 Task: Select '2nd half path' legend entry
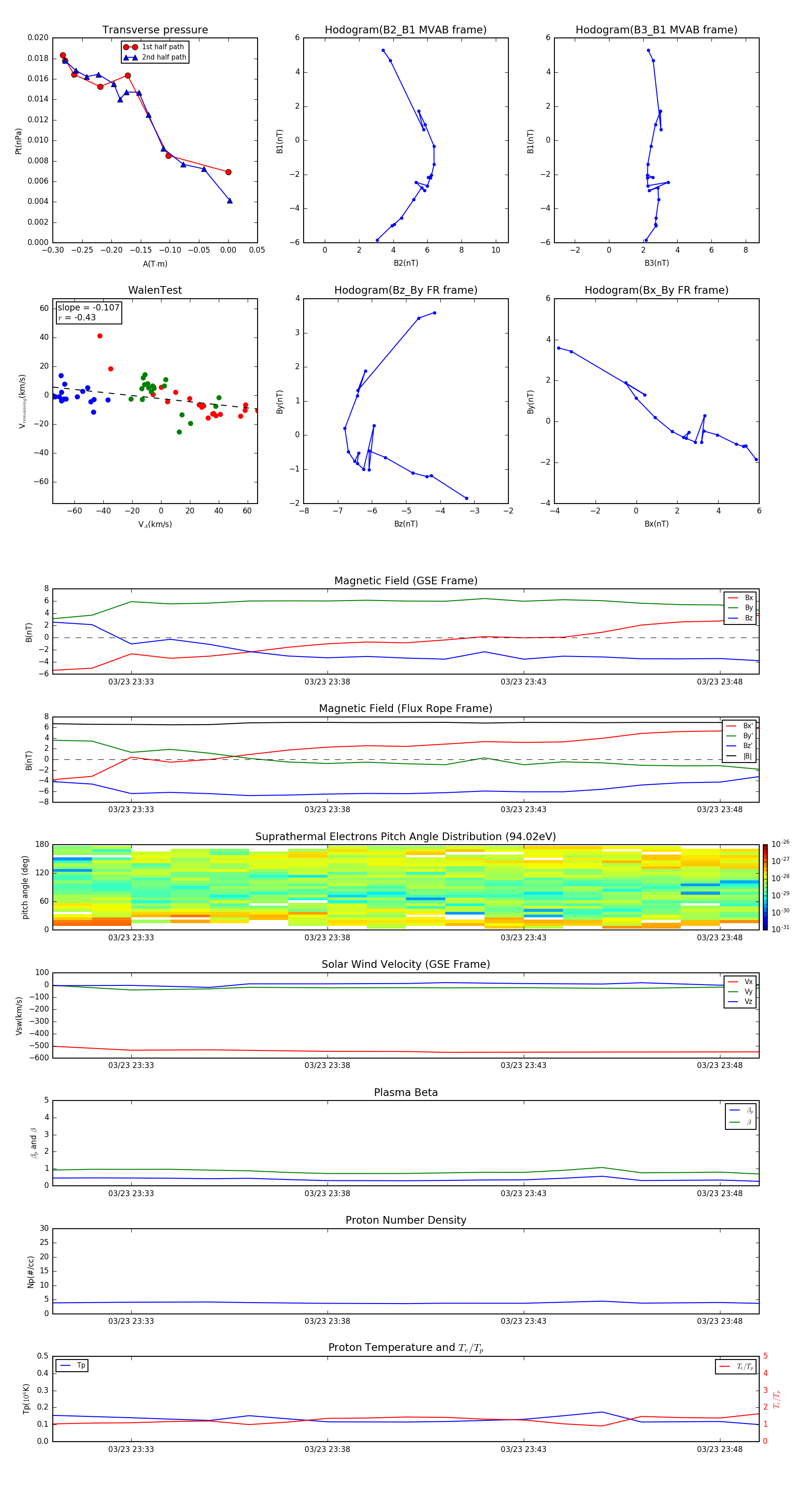click(155, 57)
